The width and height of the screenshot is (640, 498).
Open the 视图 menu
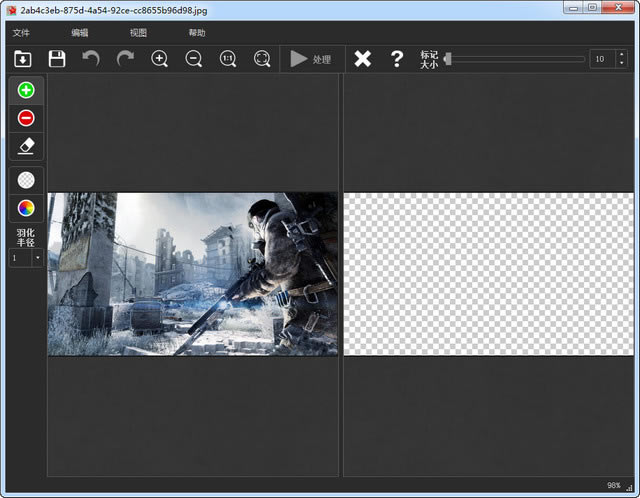coord(138,33)
